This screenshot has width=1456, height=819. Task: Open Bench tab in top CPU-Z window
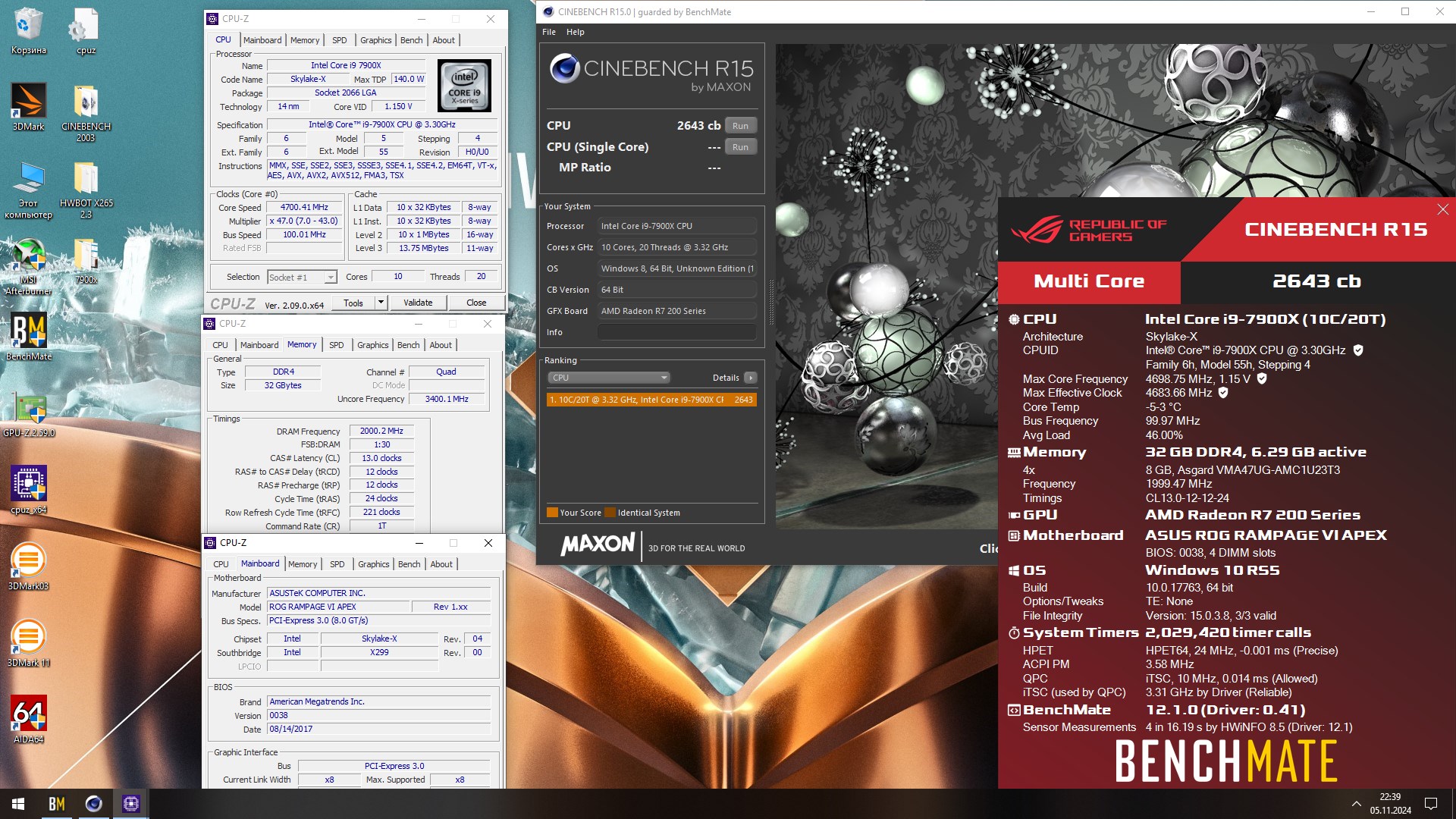[412, 40]
